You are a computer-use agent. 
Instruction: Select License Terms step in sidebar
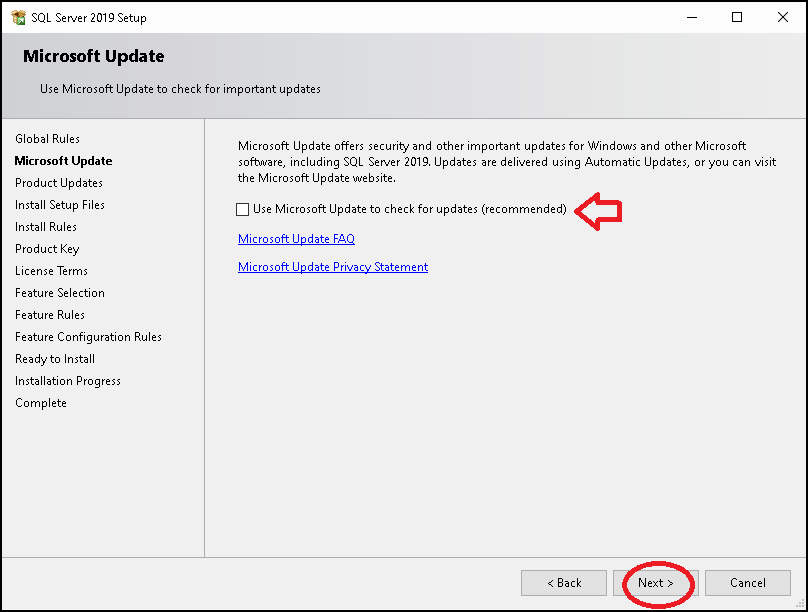click(x=52, y=271)
